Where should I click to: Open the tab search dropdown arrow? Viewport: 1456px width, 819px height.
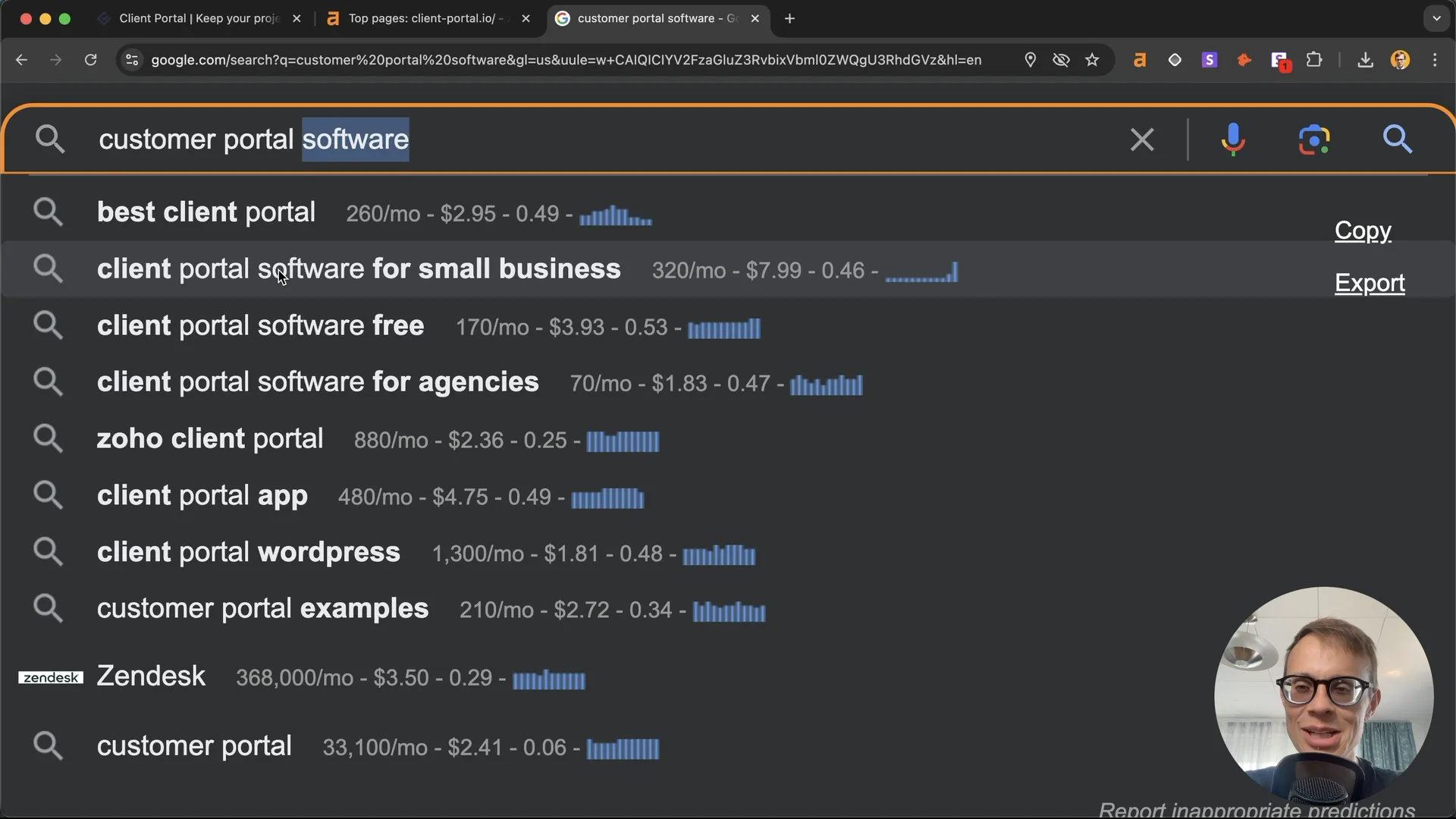pos(1436,18)
